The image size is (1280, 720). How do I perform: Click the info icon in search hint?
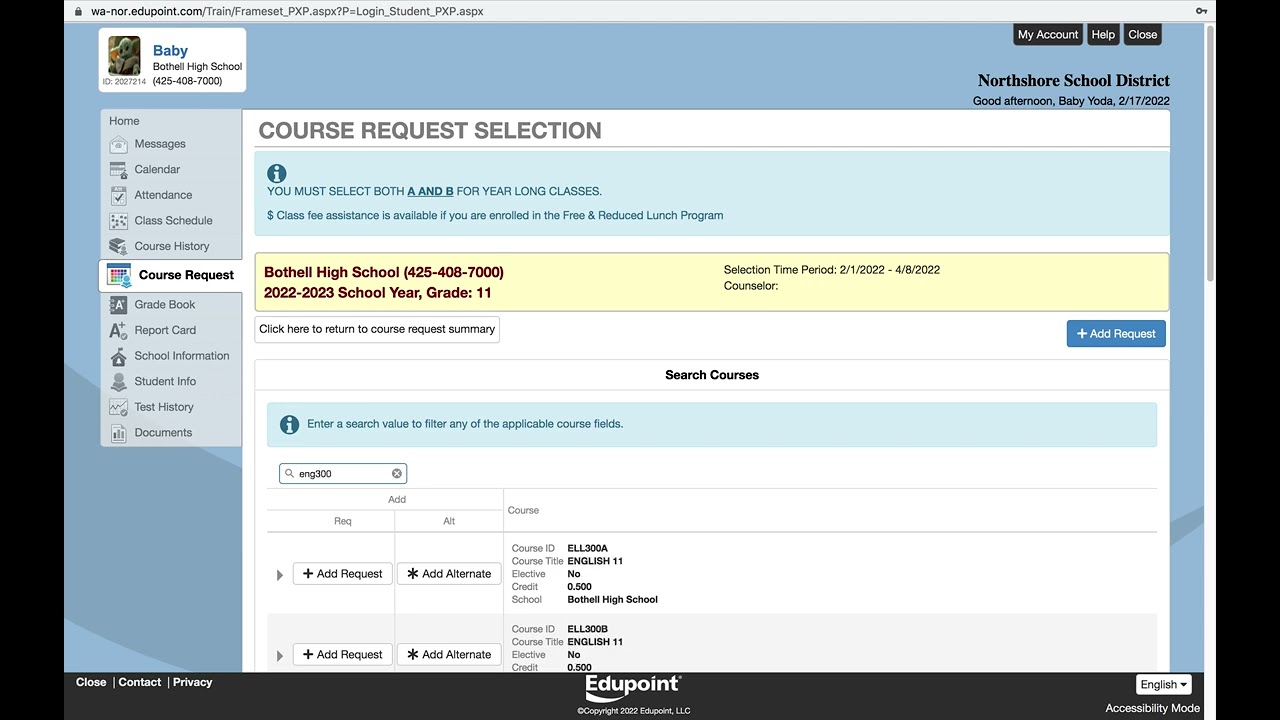click(290, 425)
